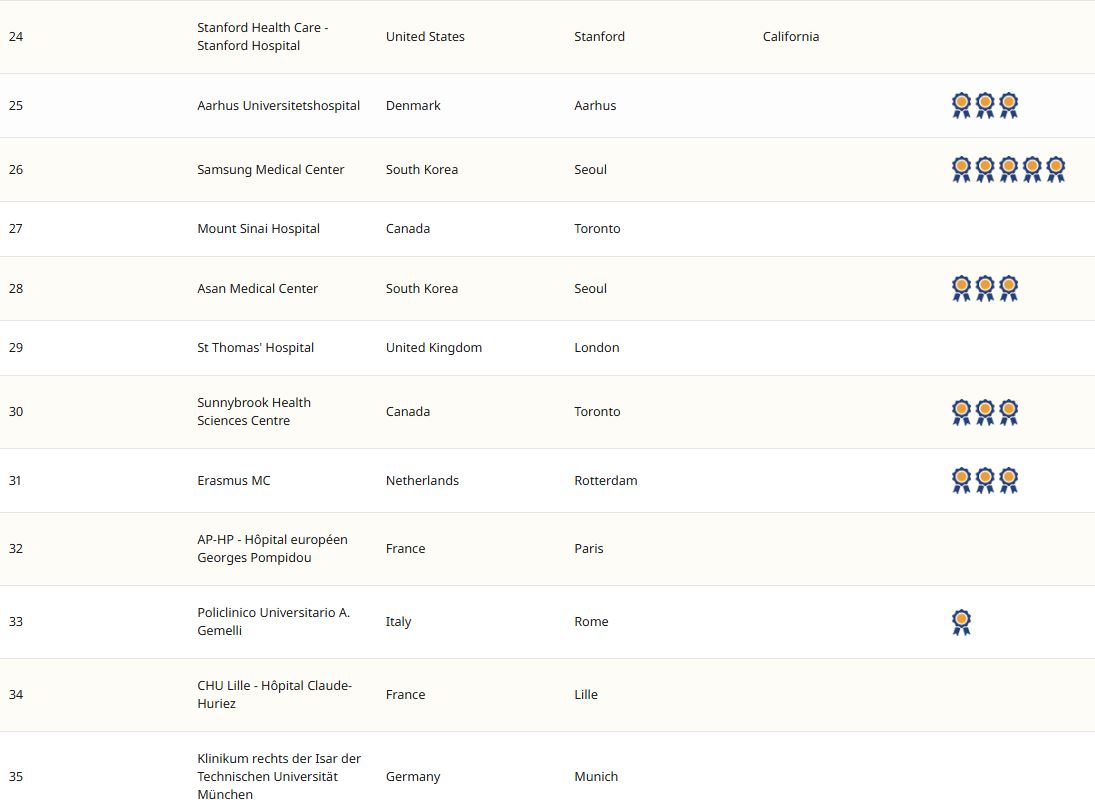This screenshot has width=1095, height=809.
Task: Select the fifth ribbon beside Samsung Medical Center
Action: point(1055,169)
